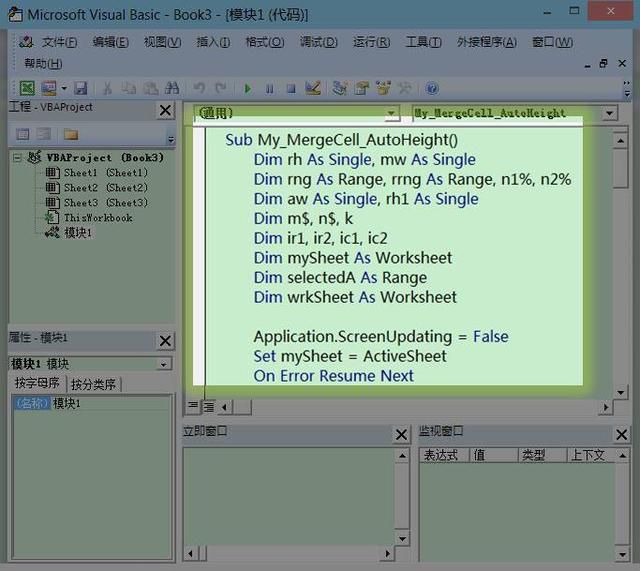Open the 编辑(E) menu

(110, 42)
